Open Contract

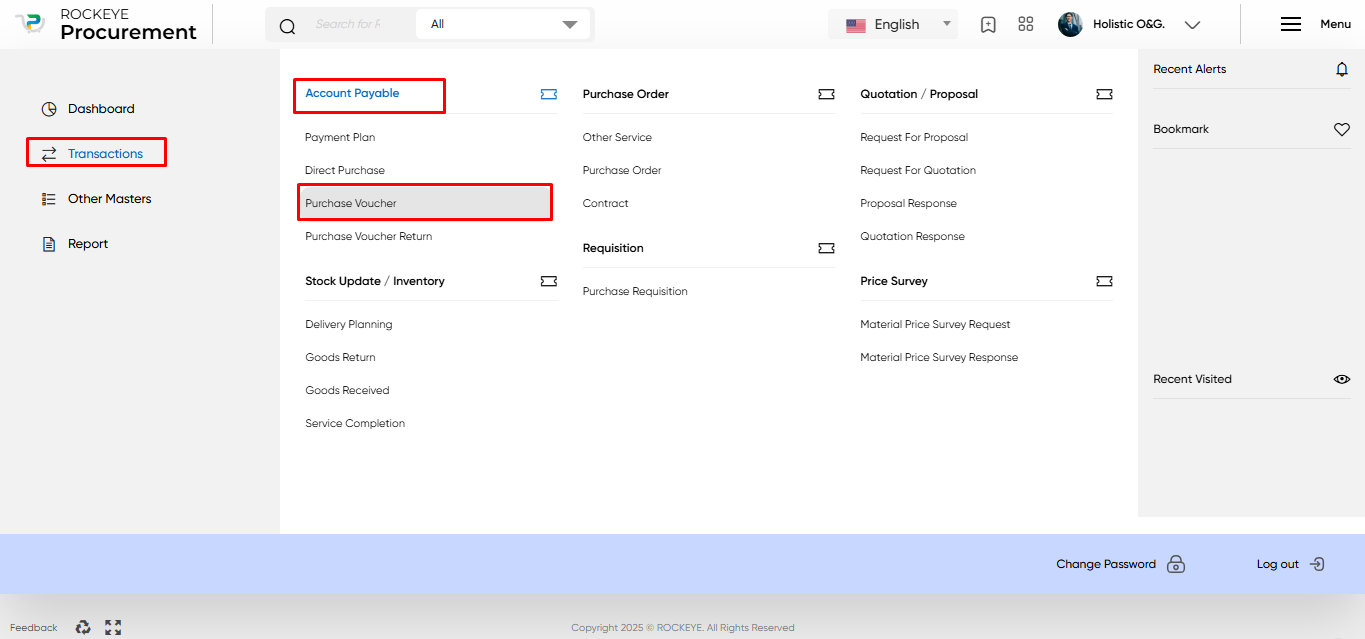606,203
